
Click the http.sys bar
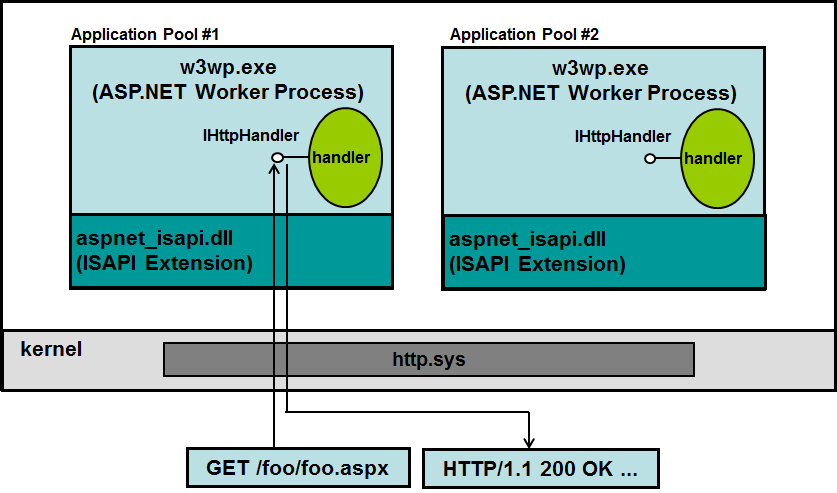click(429, 360)
